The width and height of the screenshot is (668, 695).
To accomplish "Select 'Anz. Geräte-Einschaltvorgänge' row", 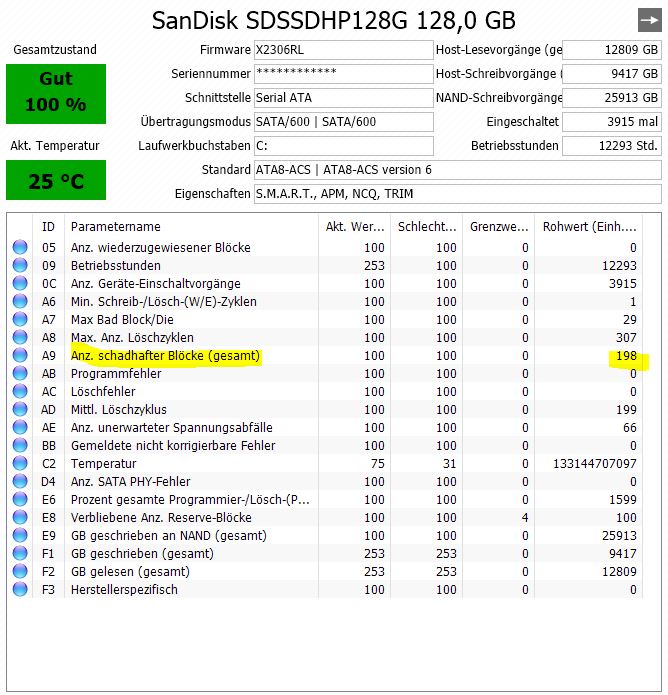I will [324, 283].
